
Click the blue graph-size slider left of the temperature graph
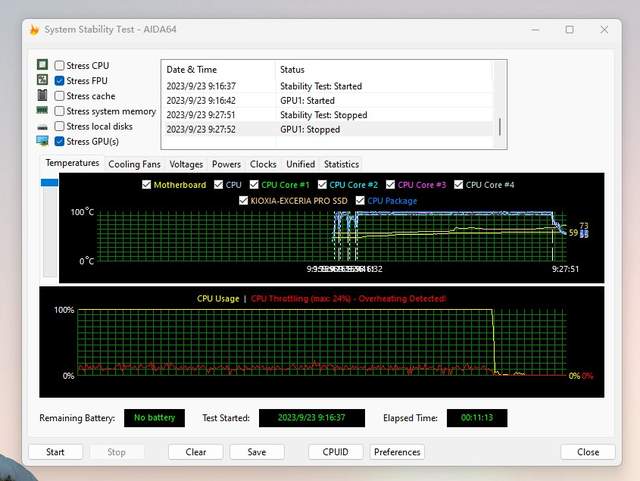49,182
